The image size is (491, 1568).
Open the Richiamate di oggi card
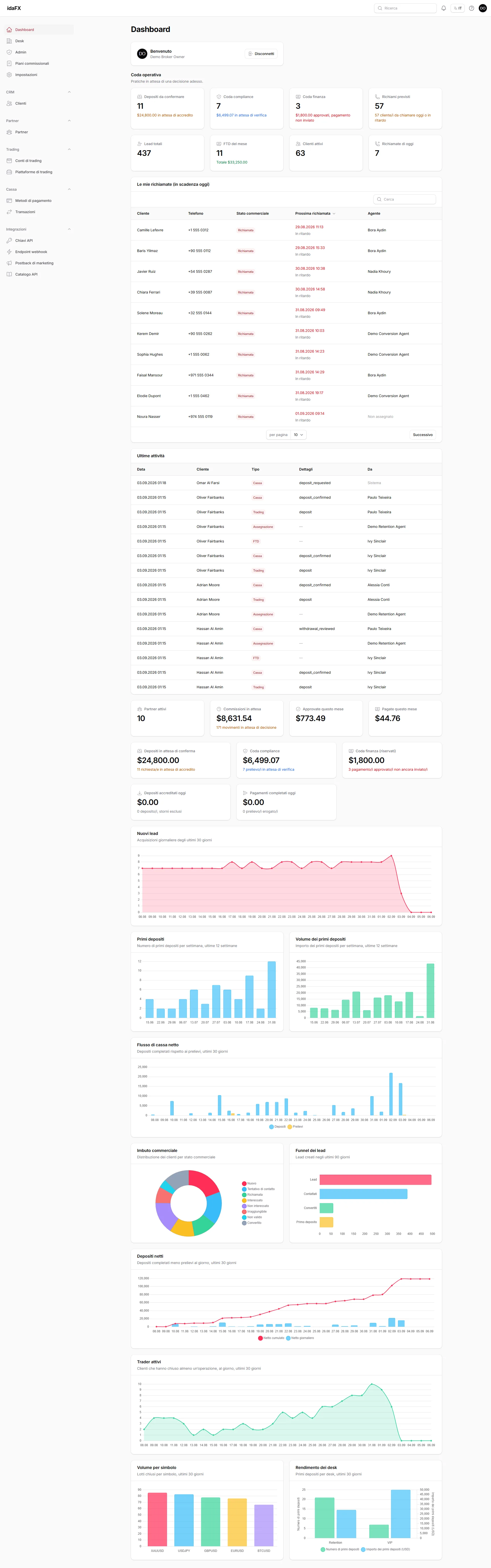coord(405,153)
